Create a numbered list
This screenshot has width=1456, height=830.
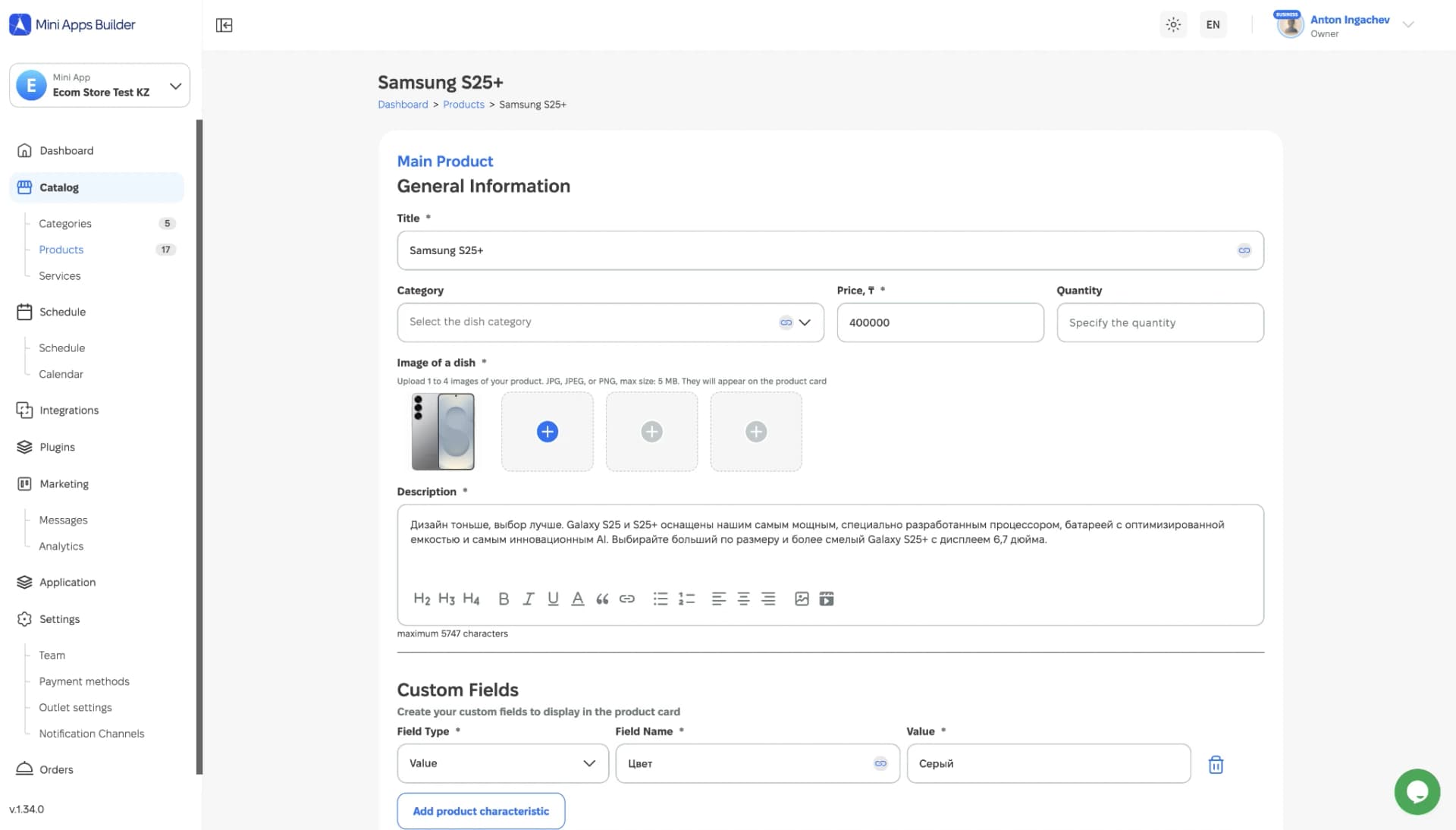tap(686, 599)
